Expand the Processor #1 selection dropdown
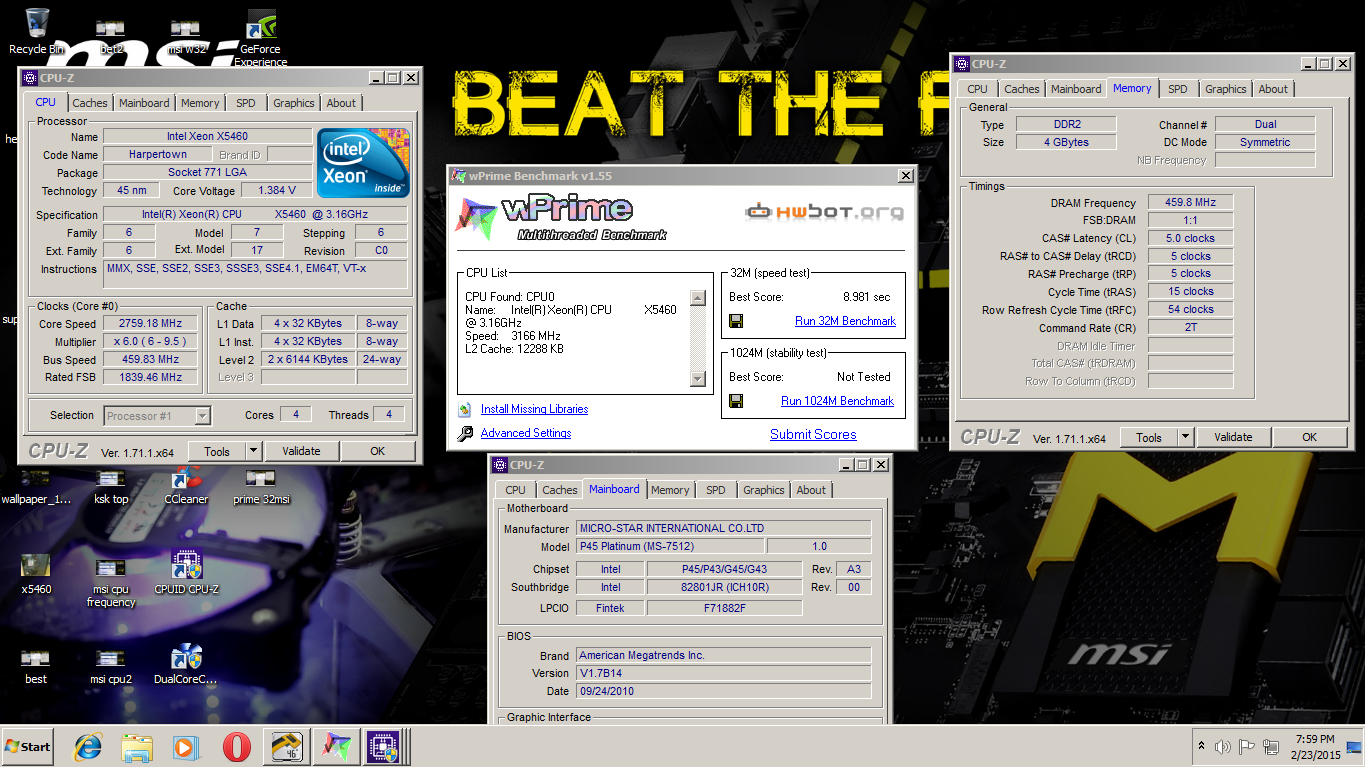The width and height of the screenshot is (1365, 767). (x=202, y=416)
